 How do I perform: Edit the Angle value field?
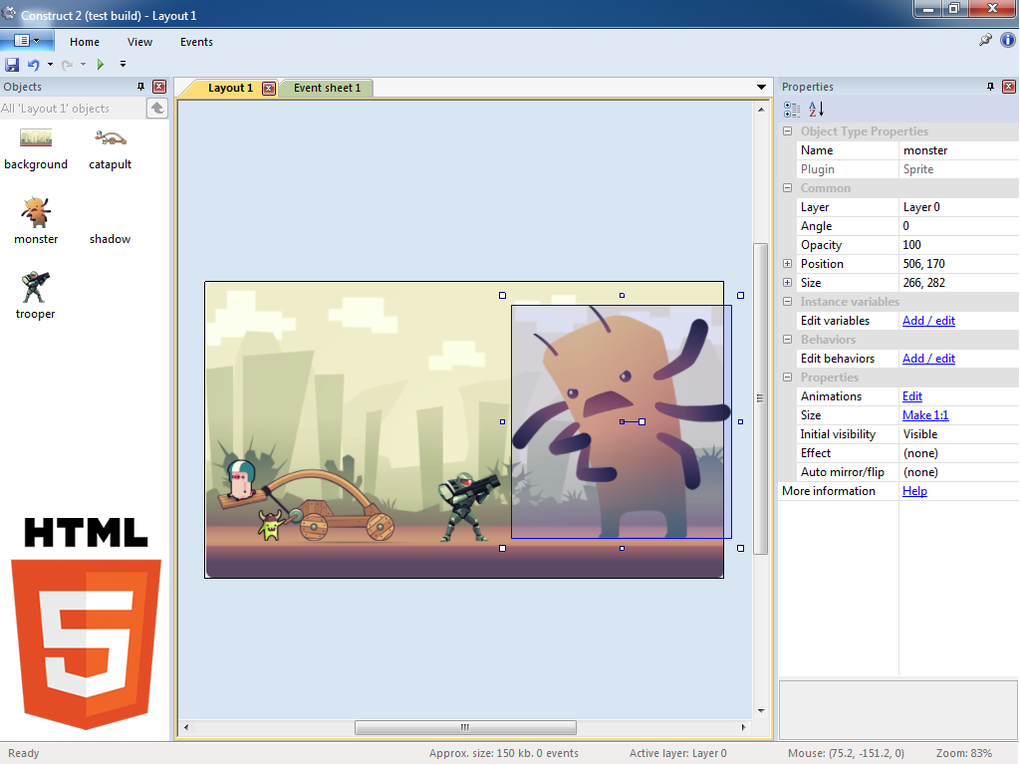(x=959, y=226)
